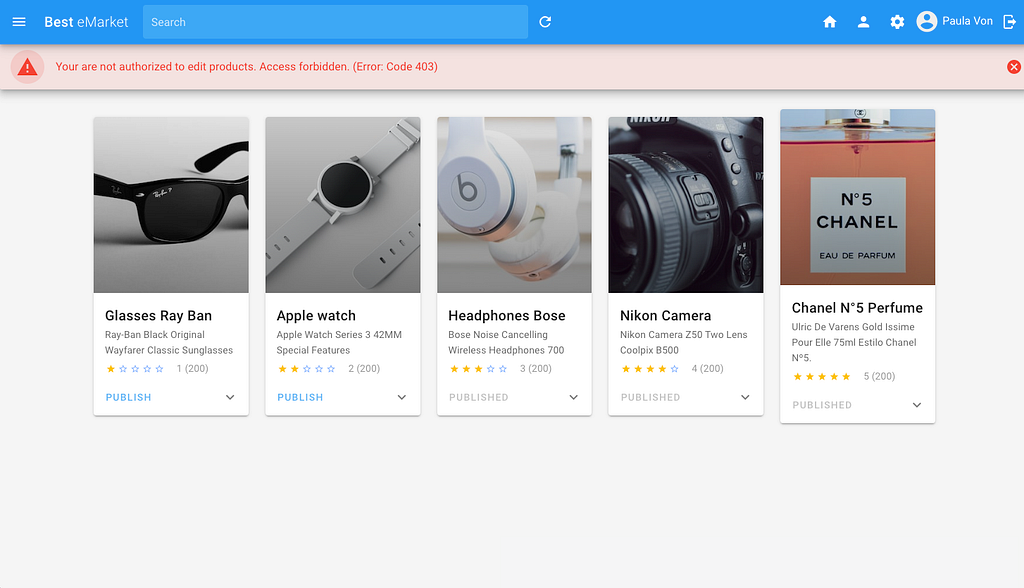This screenshot has height=588, width=1024.
Task: Click in the Search field
Action: pyautogui.click(x=335, y=22)
